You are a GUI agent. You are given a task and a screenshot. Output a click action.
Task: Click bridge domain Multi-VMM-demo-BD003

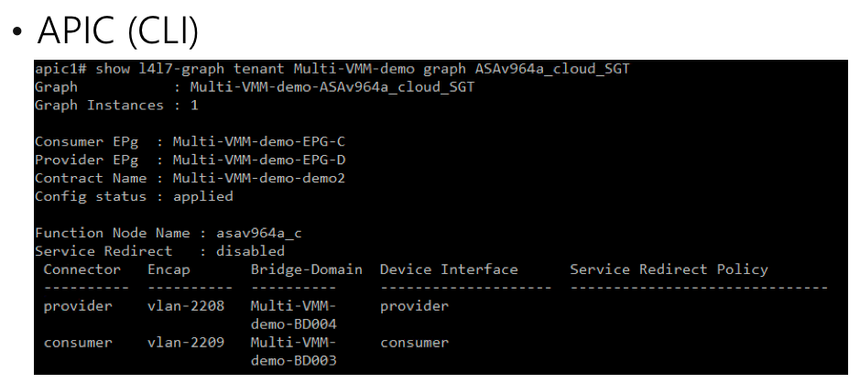click(293, 352)
